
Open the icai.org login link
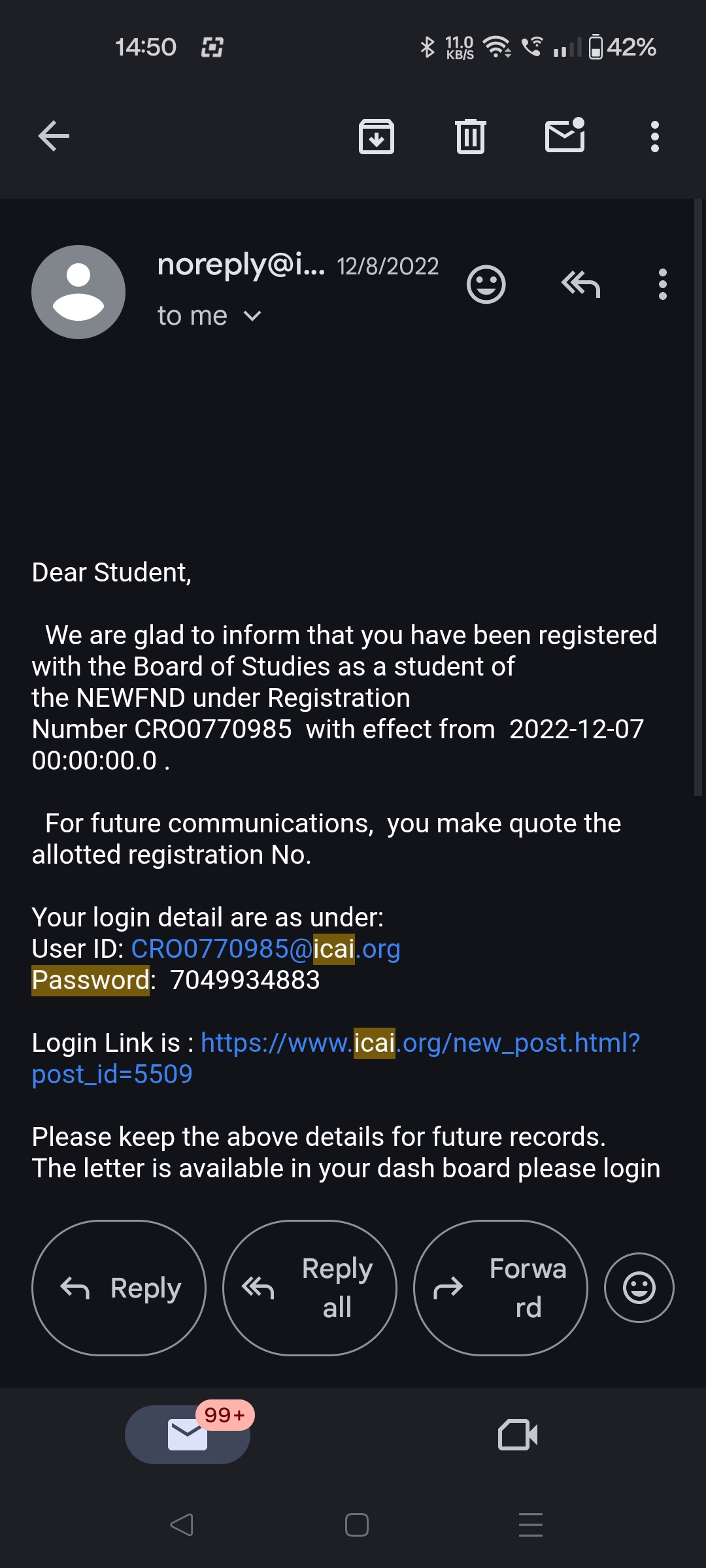point(420,1043)
